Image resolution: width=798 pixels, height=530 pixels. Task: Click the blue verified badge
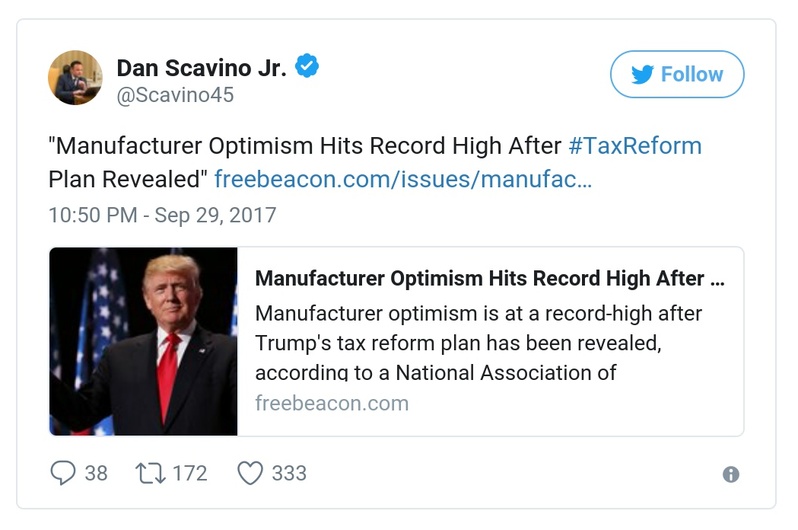tap(309, 68)
